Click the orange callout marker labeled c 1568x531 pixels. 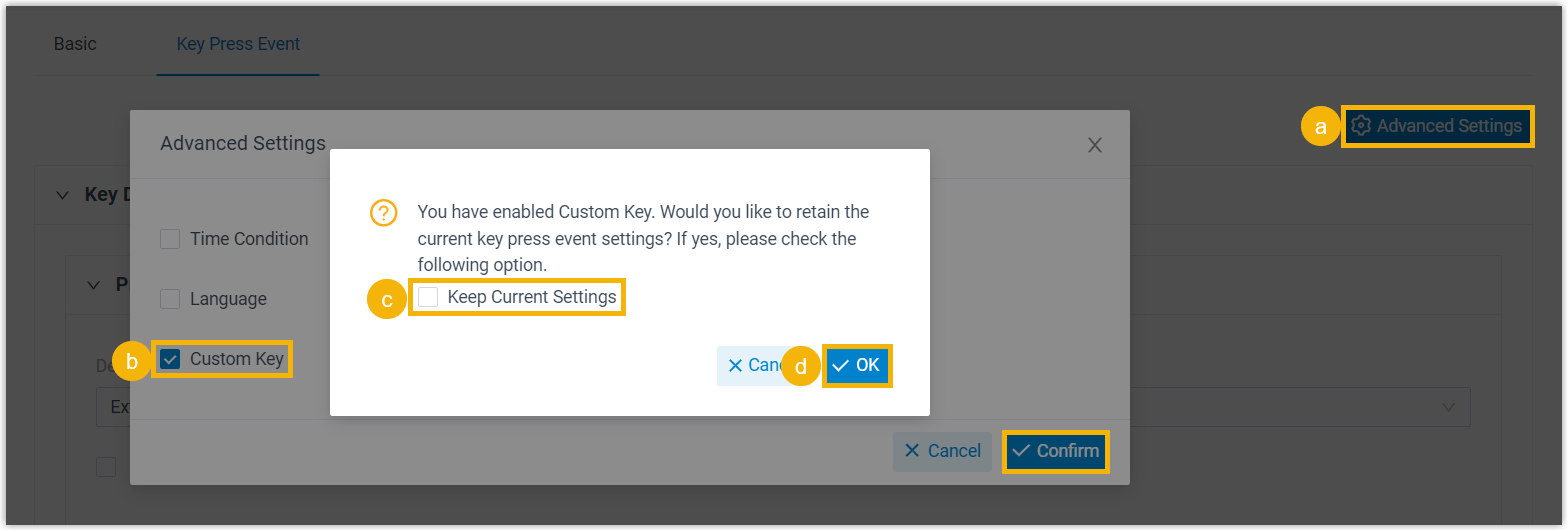[387, 299]
